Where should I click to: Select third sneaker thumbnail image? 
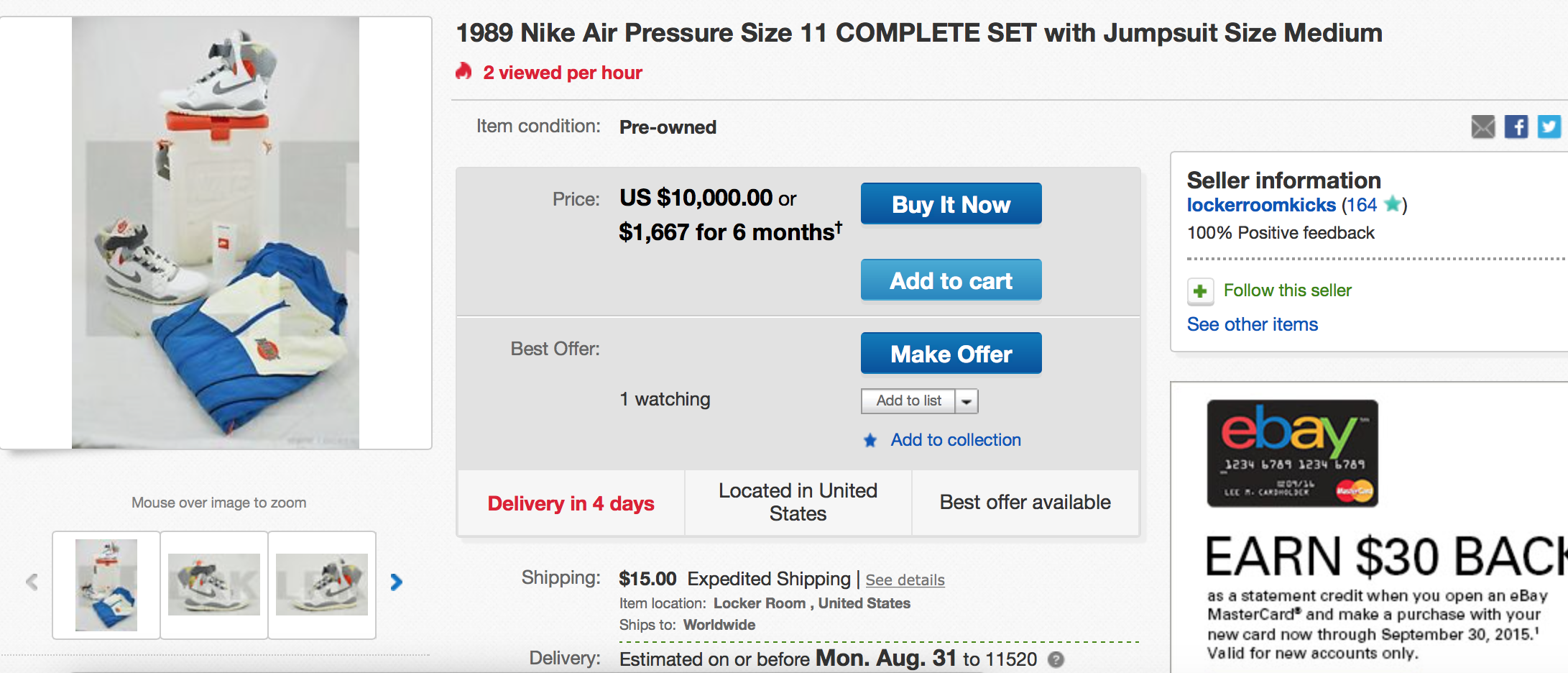click(x=322, y=585)
